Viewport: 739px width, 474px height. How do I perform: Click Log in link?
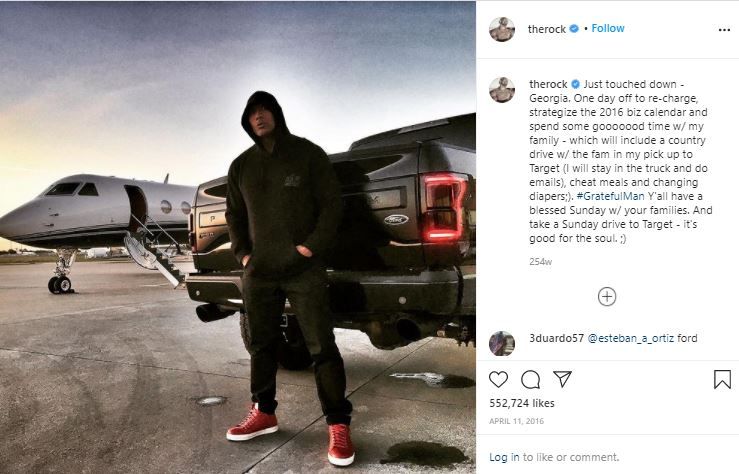tap(504, 457)
